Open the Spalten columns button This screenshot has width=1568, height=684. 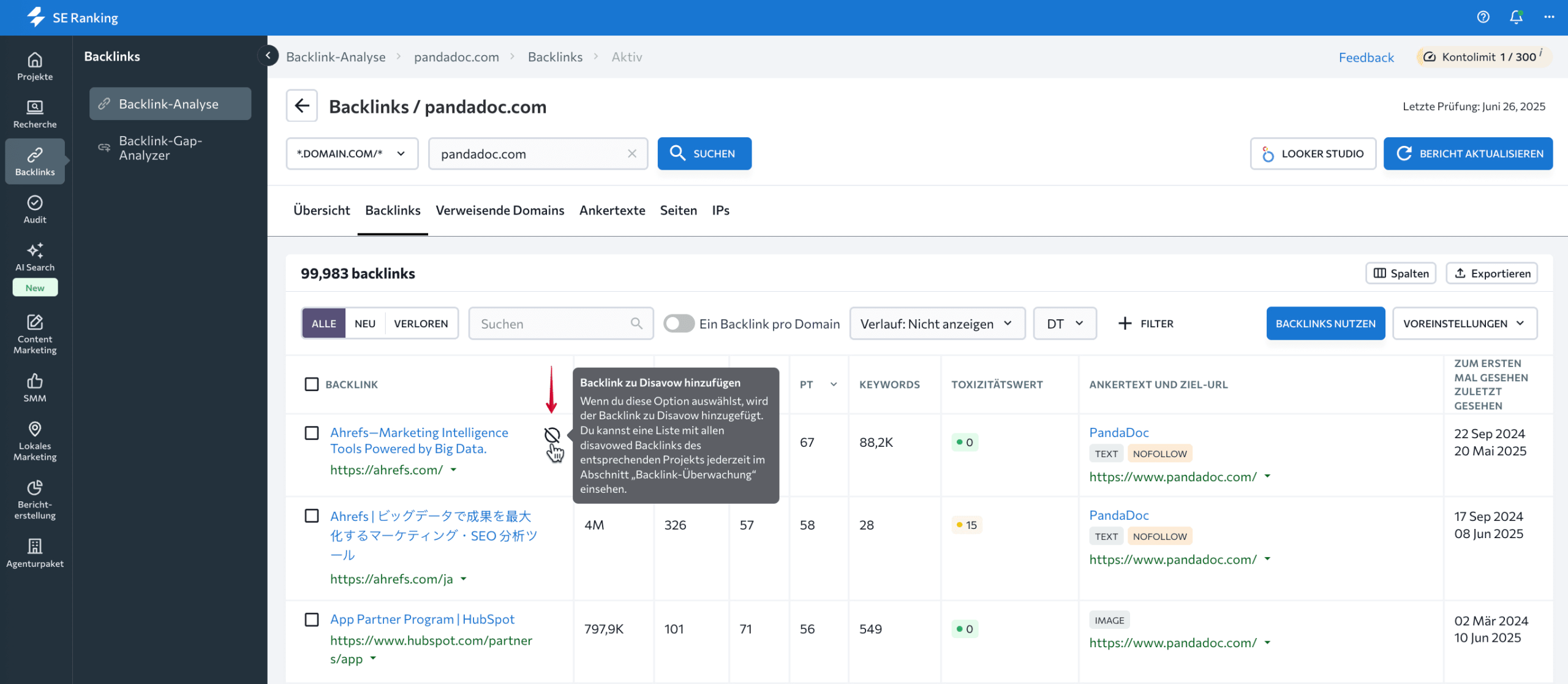pyautogui.click(x=1401, y=273)
